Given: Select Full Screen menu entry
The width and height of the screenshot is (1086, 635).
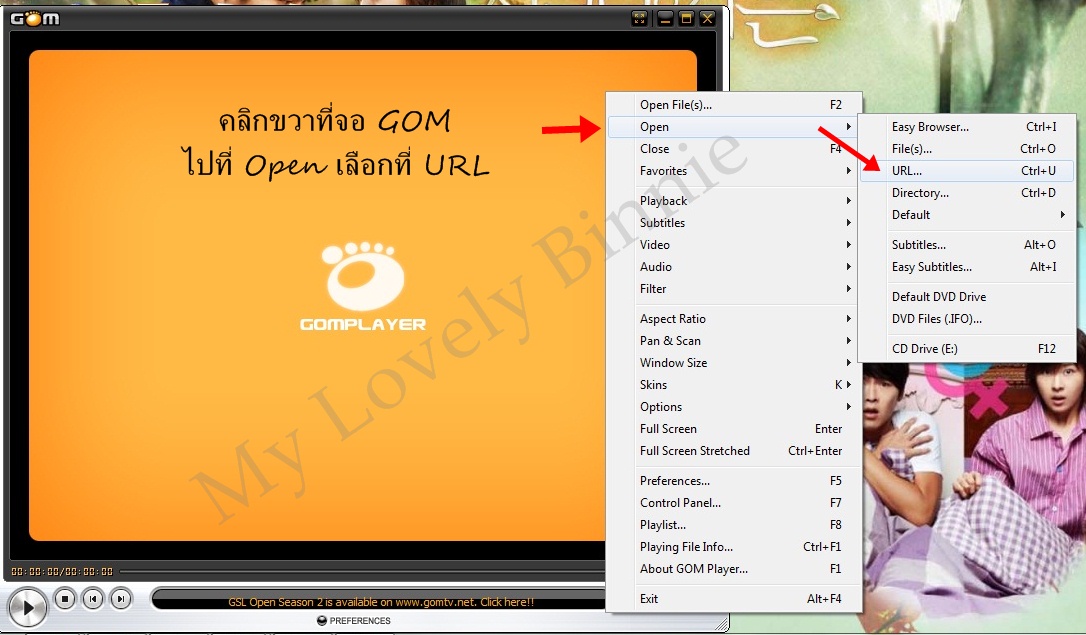Looking at the screenshot, I should 734,429.
